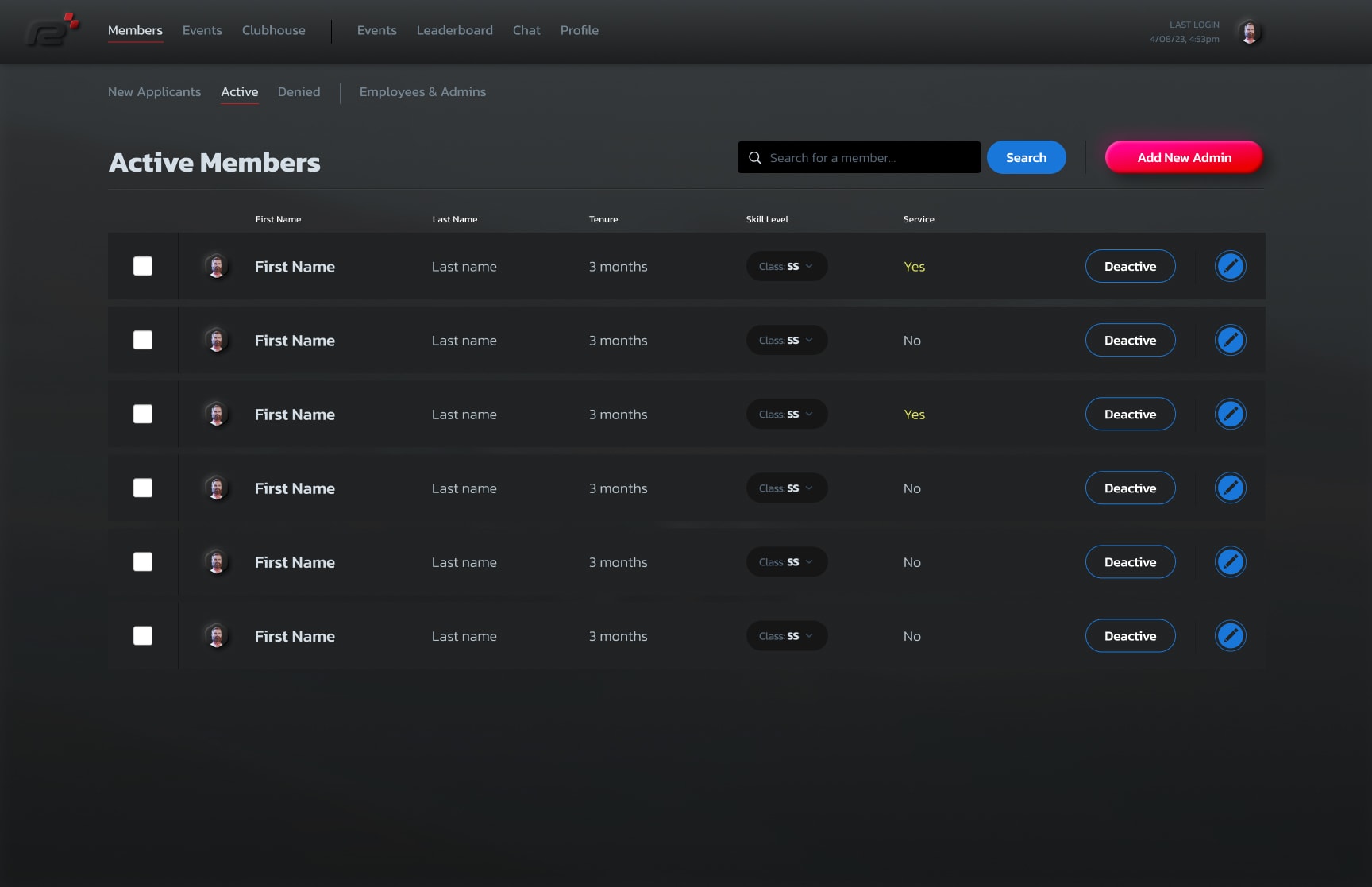The width and height of the screenshot is (1372, 887).
Task: Select the yellow Yes in the third row
Action: [x=915, y=415]
